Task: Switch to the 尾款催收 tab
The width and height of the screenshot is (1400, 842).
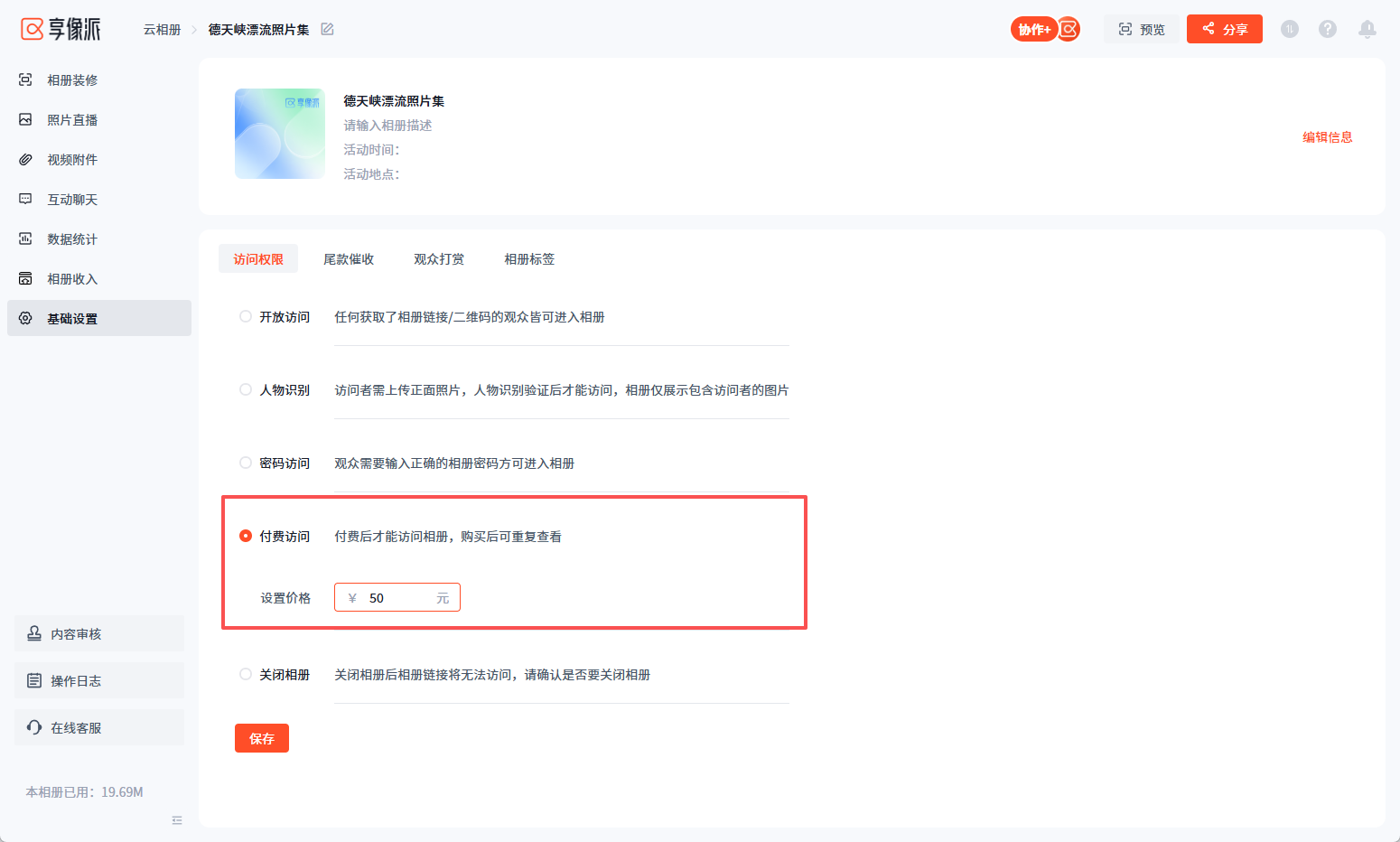Action: click(x=349, y=259)
